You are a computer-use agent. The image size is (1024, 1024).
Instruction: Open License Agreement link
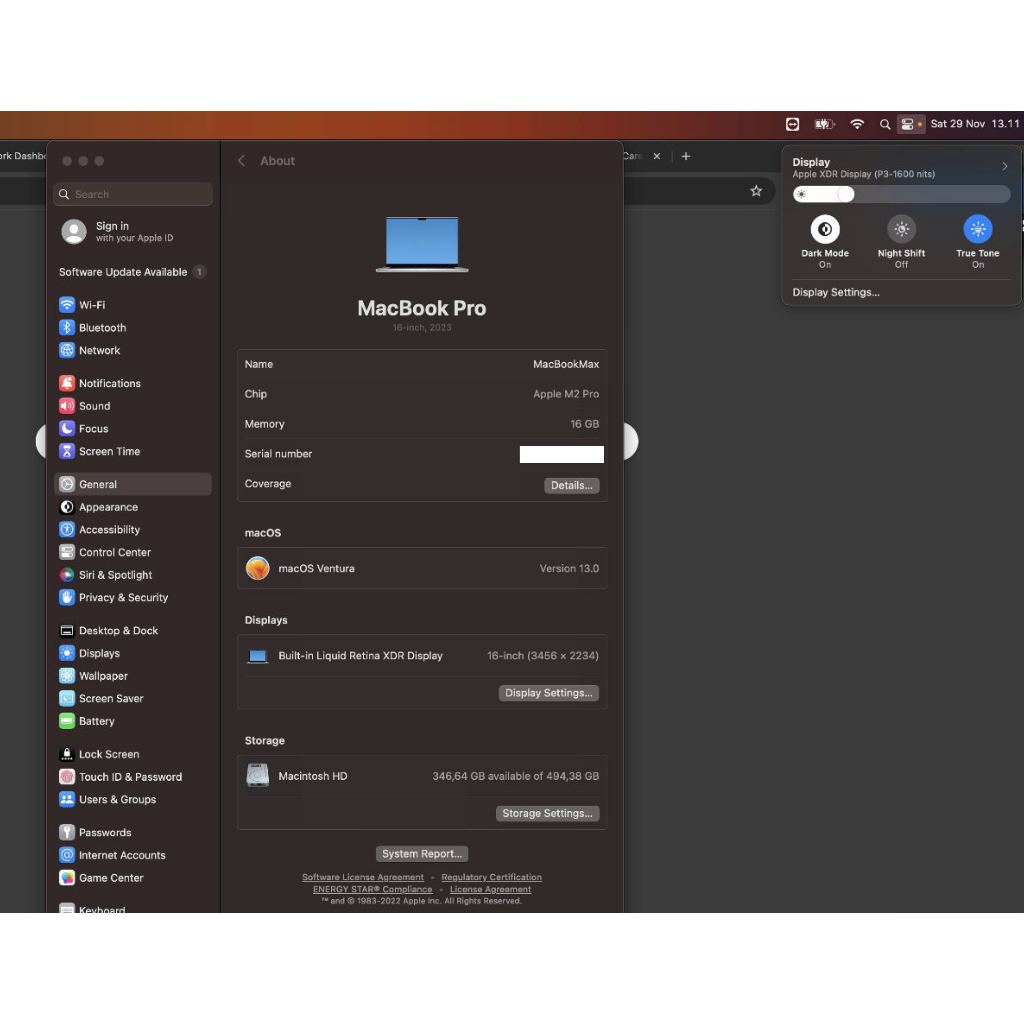tap(490, 889)
